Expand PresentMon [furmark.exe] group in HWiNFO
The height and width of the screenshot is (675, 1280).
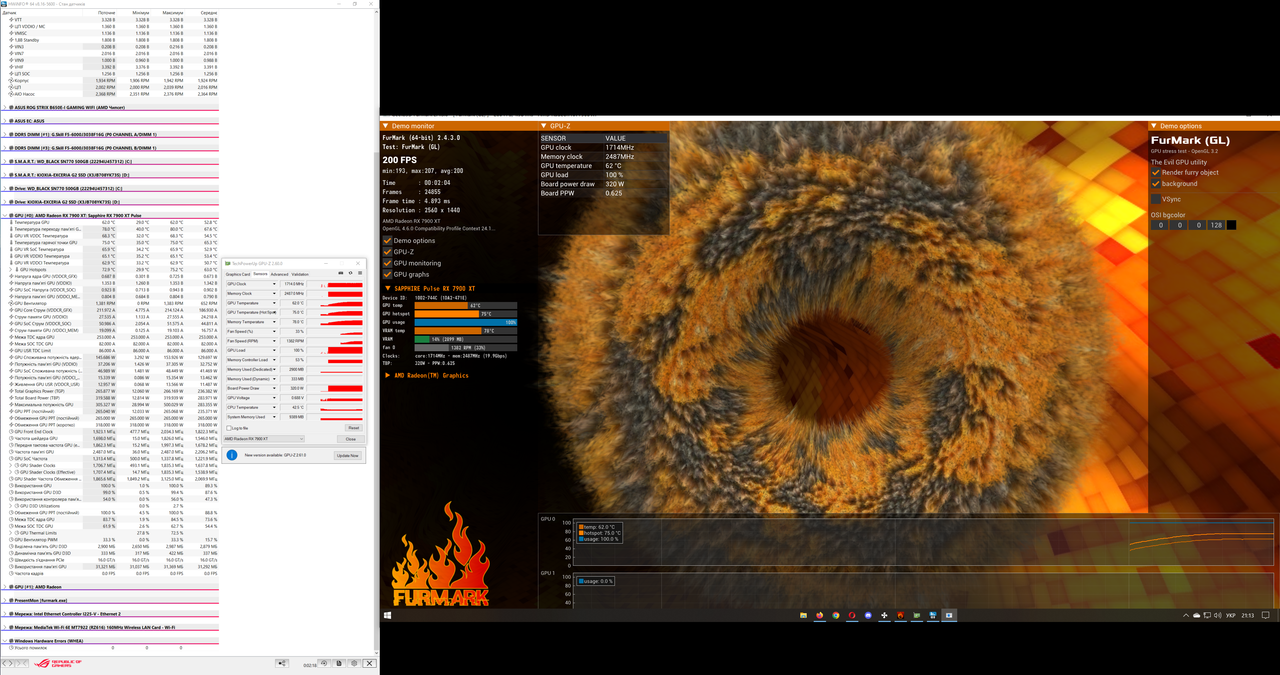pos(5,600)
